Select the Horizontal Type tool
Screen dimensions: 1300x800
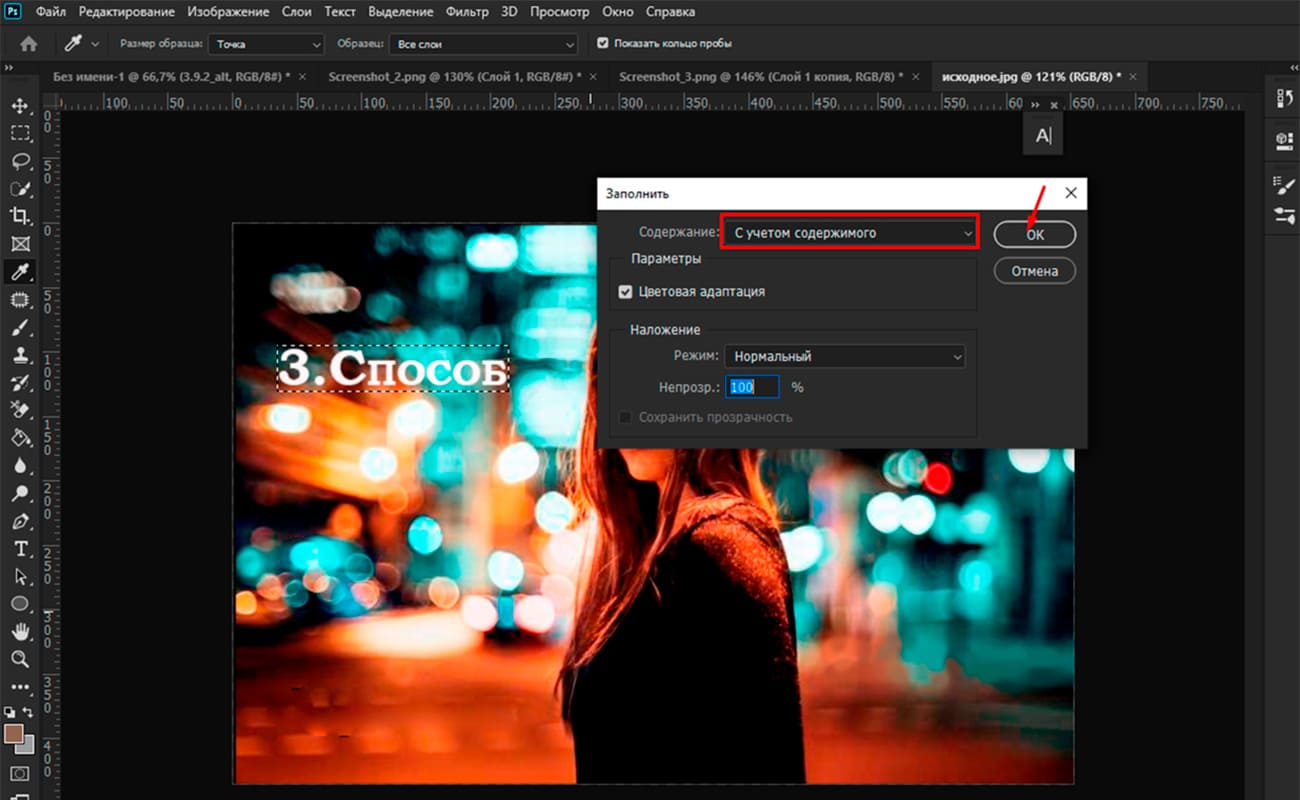(22, 549)
